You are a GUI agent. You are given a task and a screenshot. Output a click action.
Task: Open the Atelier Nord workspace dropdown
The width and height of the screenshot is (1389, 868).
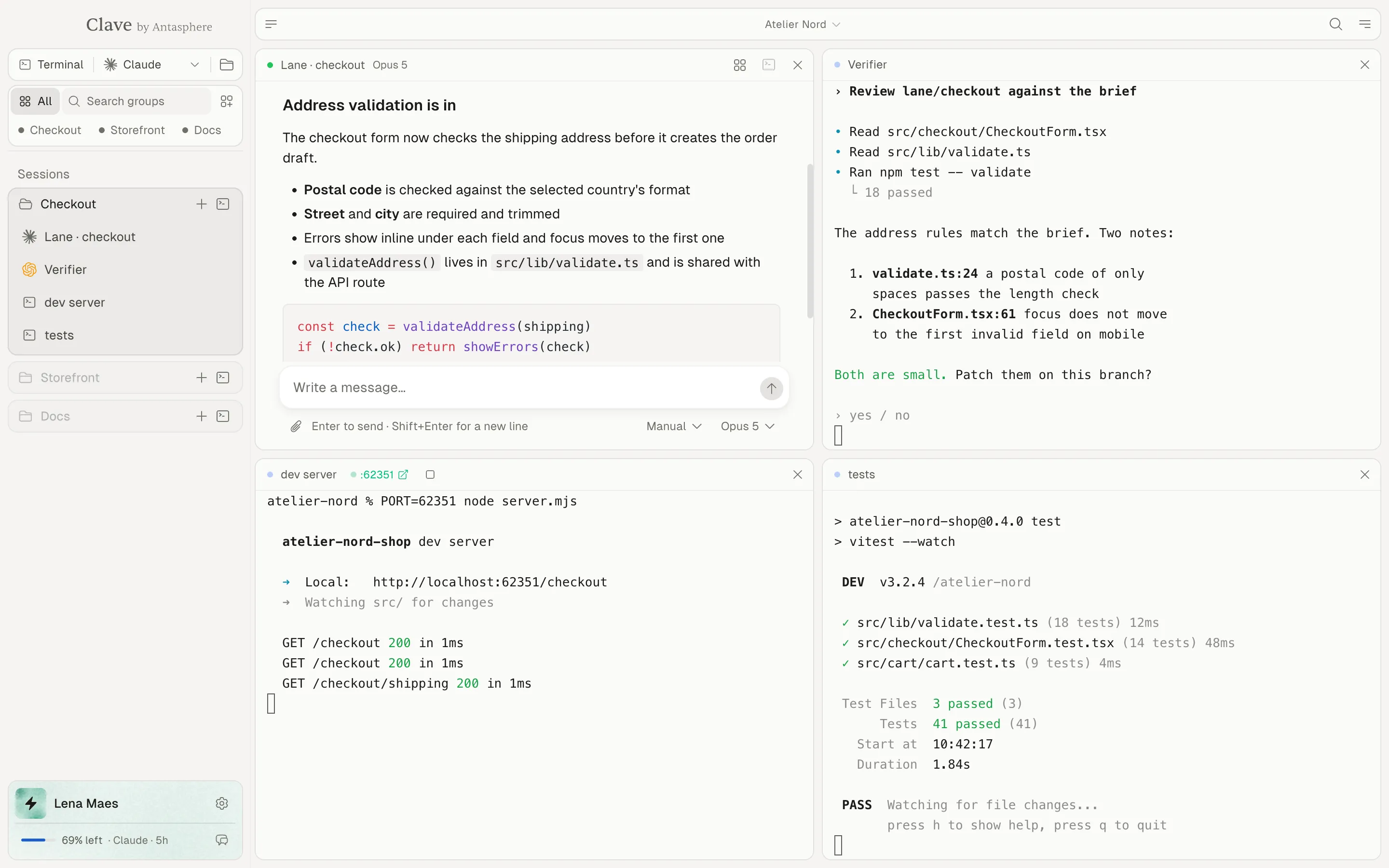click(x=803, y=24)
